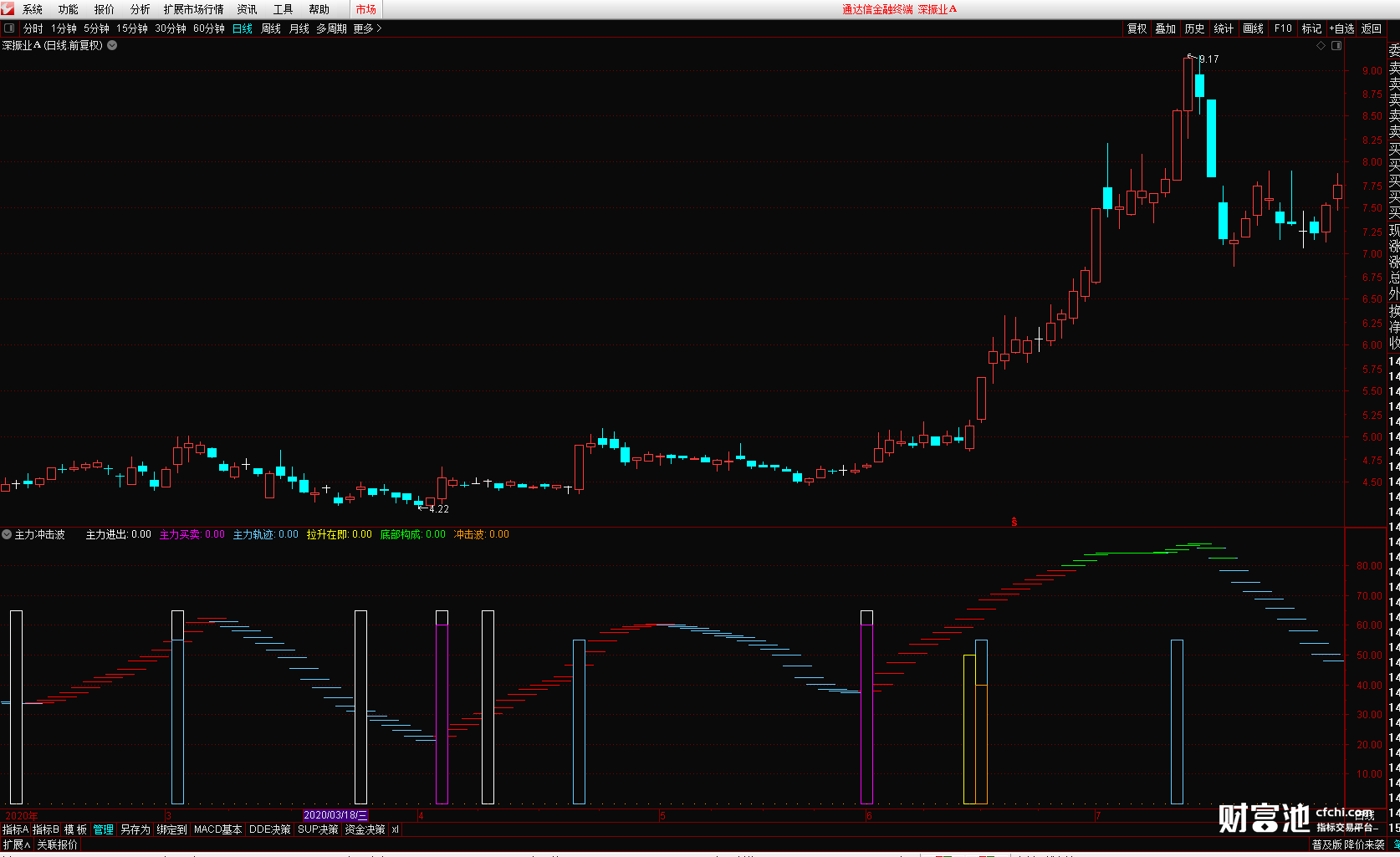The width and height of the screenshot is (1400, 857).
Task: Open the 功能 menu
Action: tap(69, 9)
